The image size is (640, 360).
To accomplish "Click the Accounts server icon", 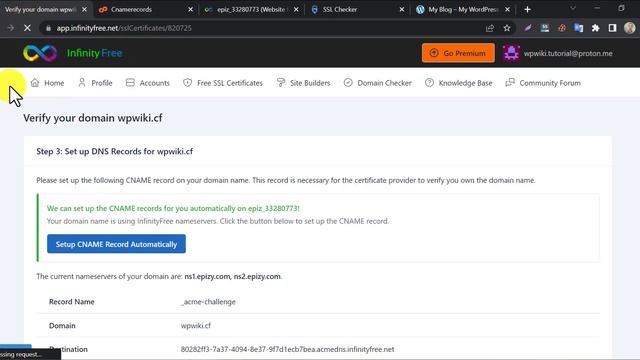I will 130,83.
